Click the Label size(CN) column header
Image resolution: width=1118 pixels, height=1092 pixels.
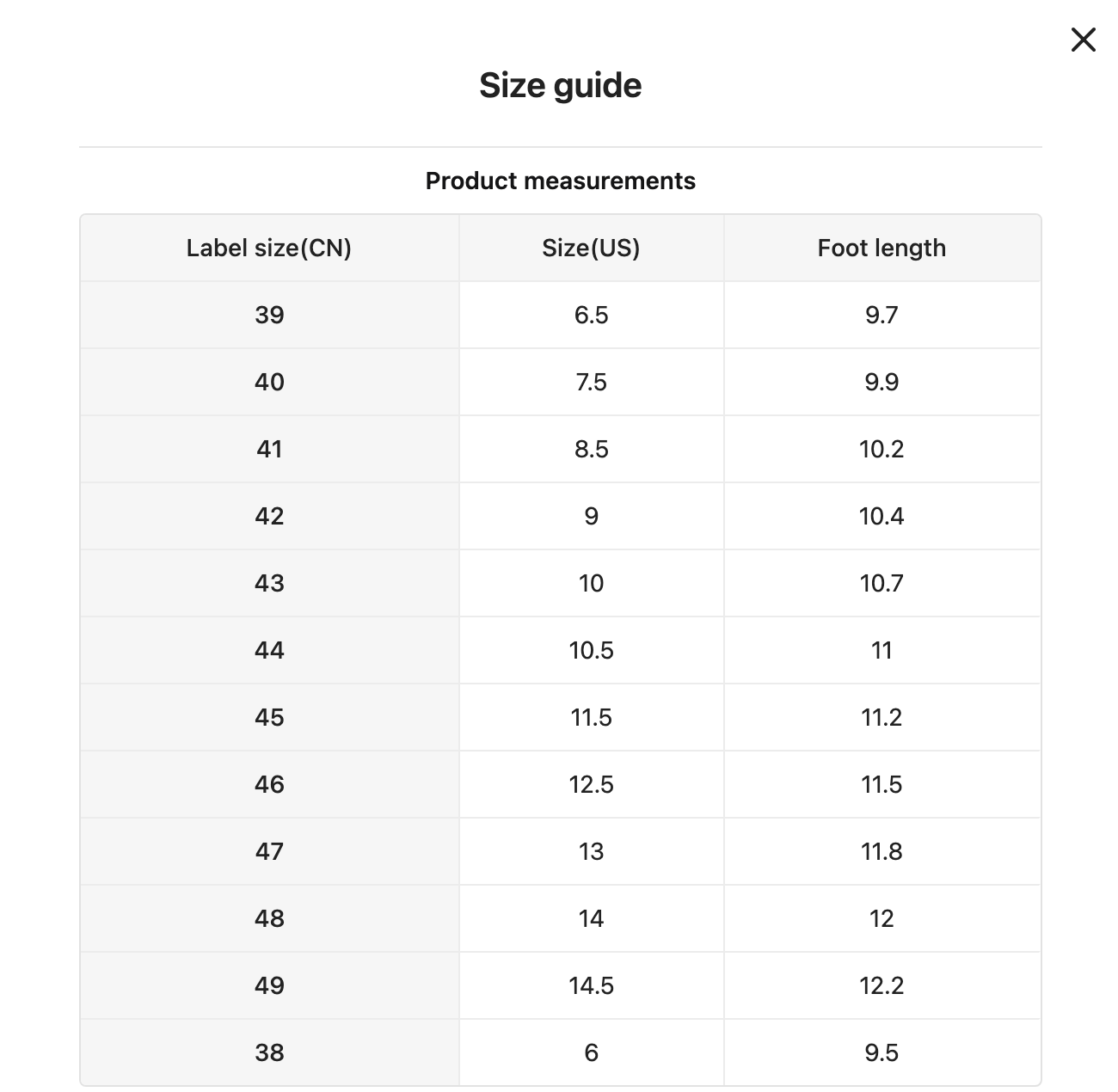click(x=269, y=248)
